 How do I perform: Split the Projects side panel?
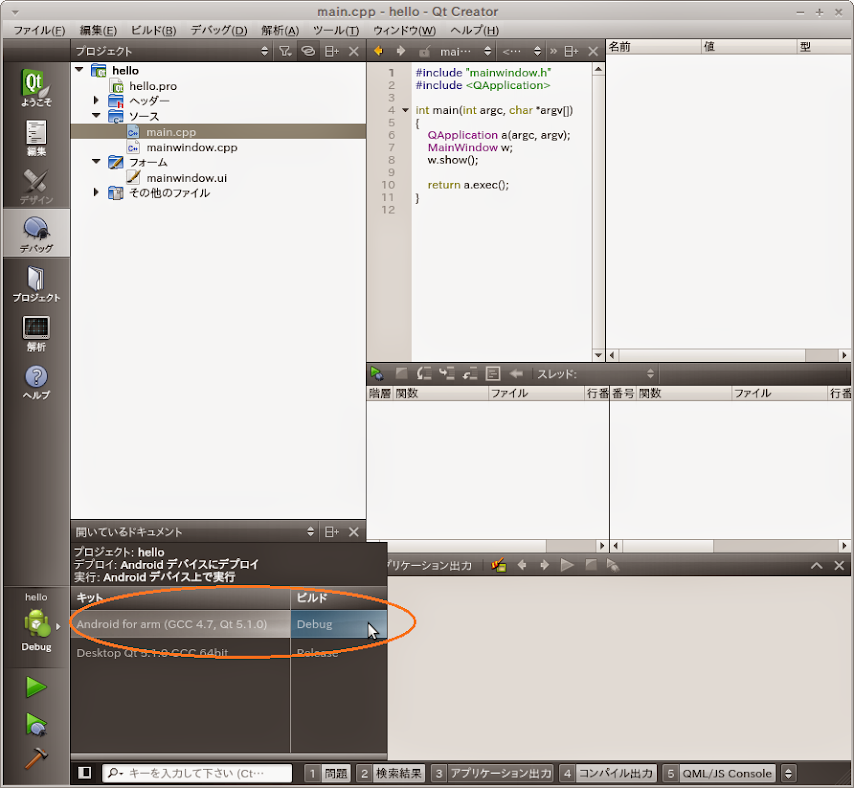click(x=332, y=51)
